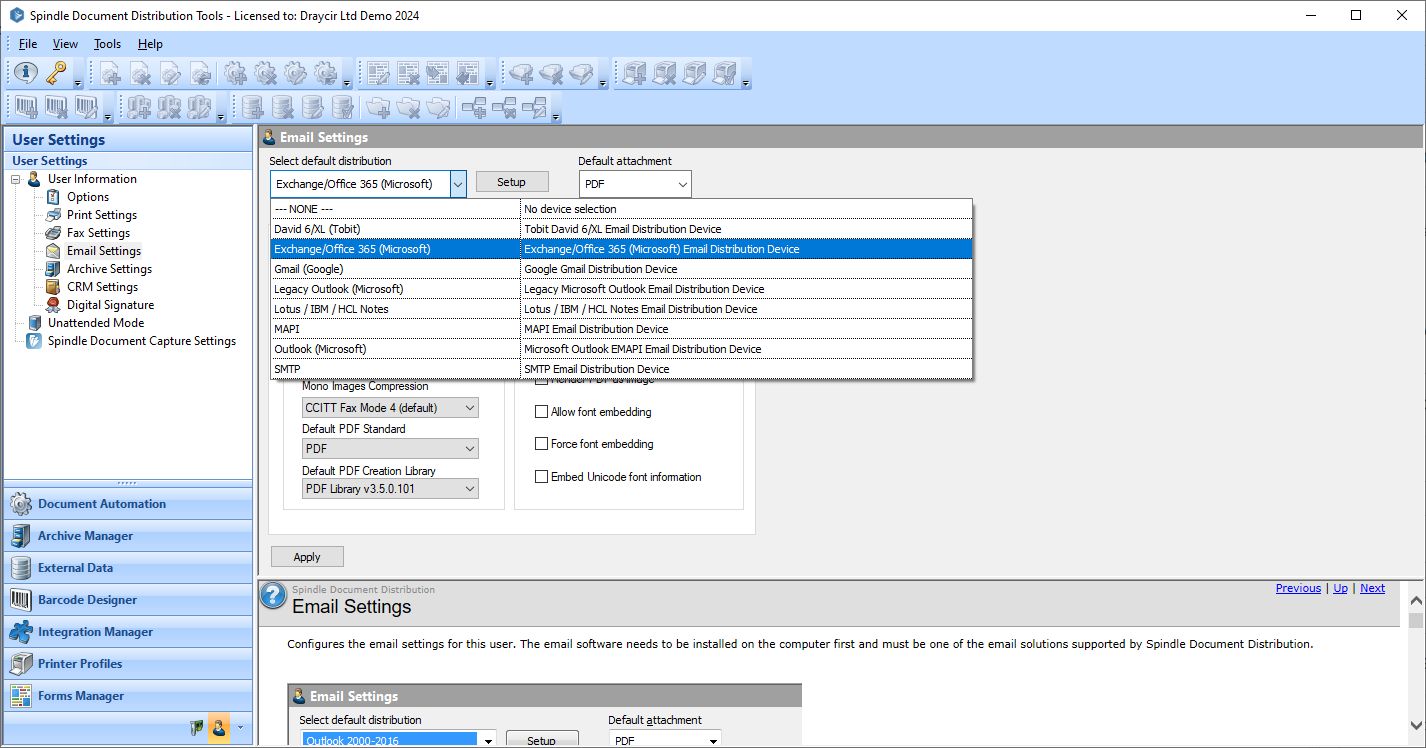Open the Archive Manager panel
This screenshot has width=1426, height=748.
(x=128, y=536)
